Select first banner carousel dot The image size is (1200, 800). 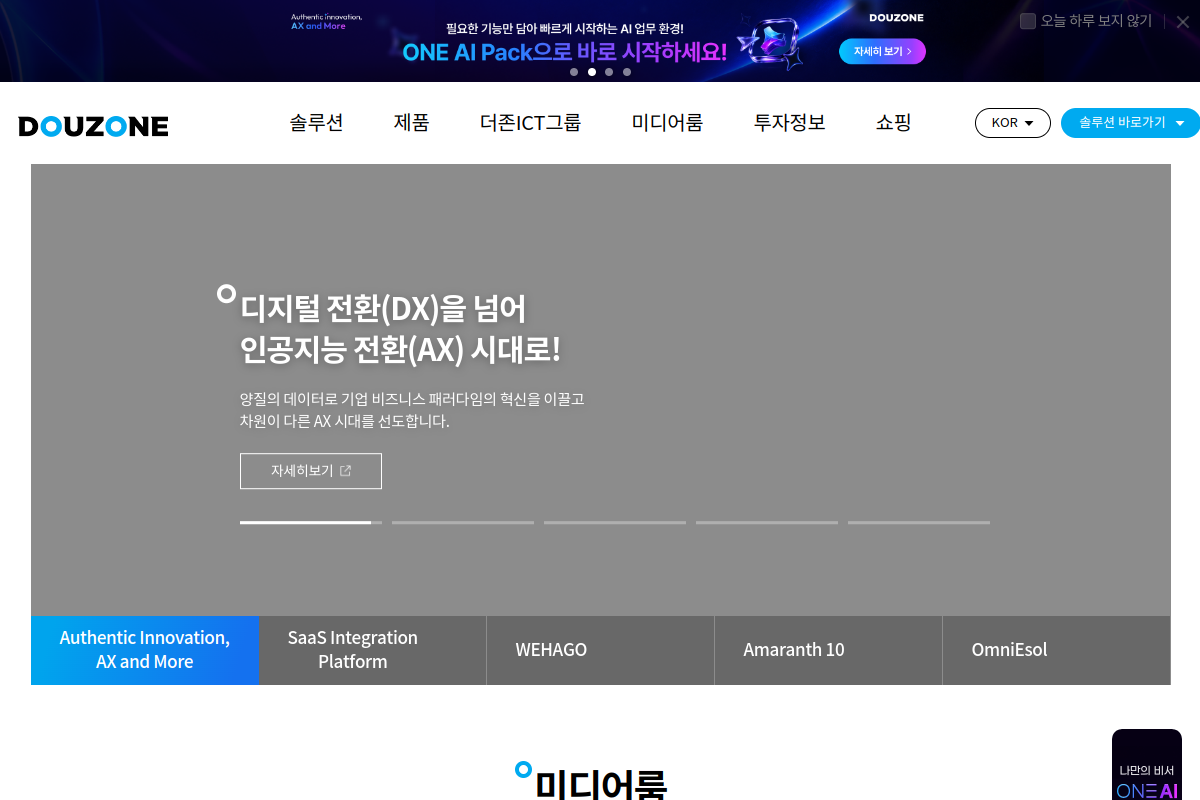pyautogui.click(x=574, y=72)
